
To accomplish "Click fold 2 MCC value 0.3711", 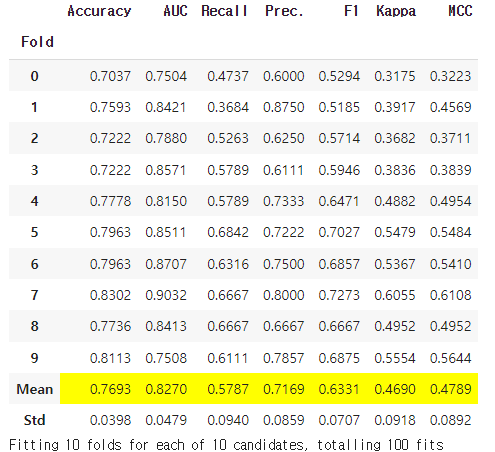I will [x=450, y=138].
